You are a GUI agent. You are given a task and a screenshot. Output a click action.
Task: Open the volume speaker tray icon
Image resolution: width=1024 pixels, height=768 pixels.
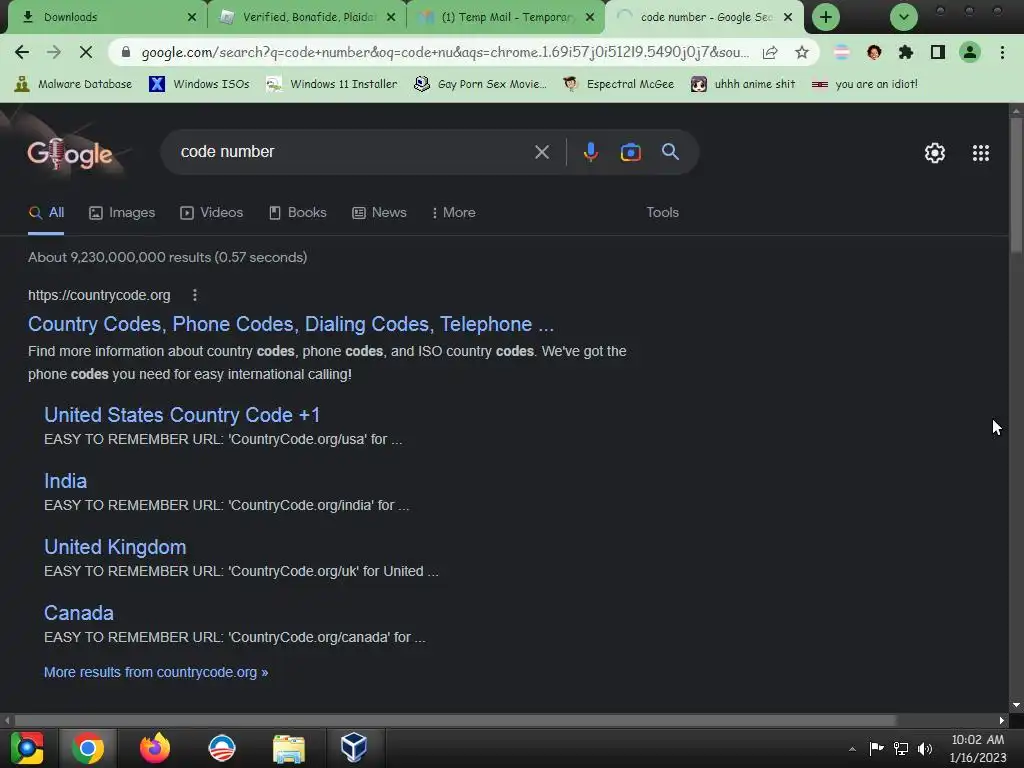point(925,748)
